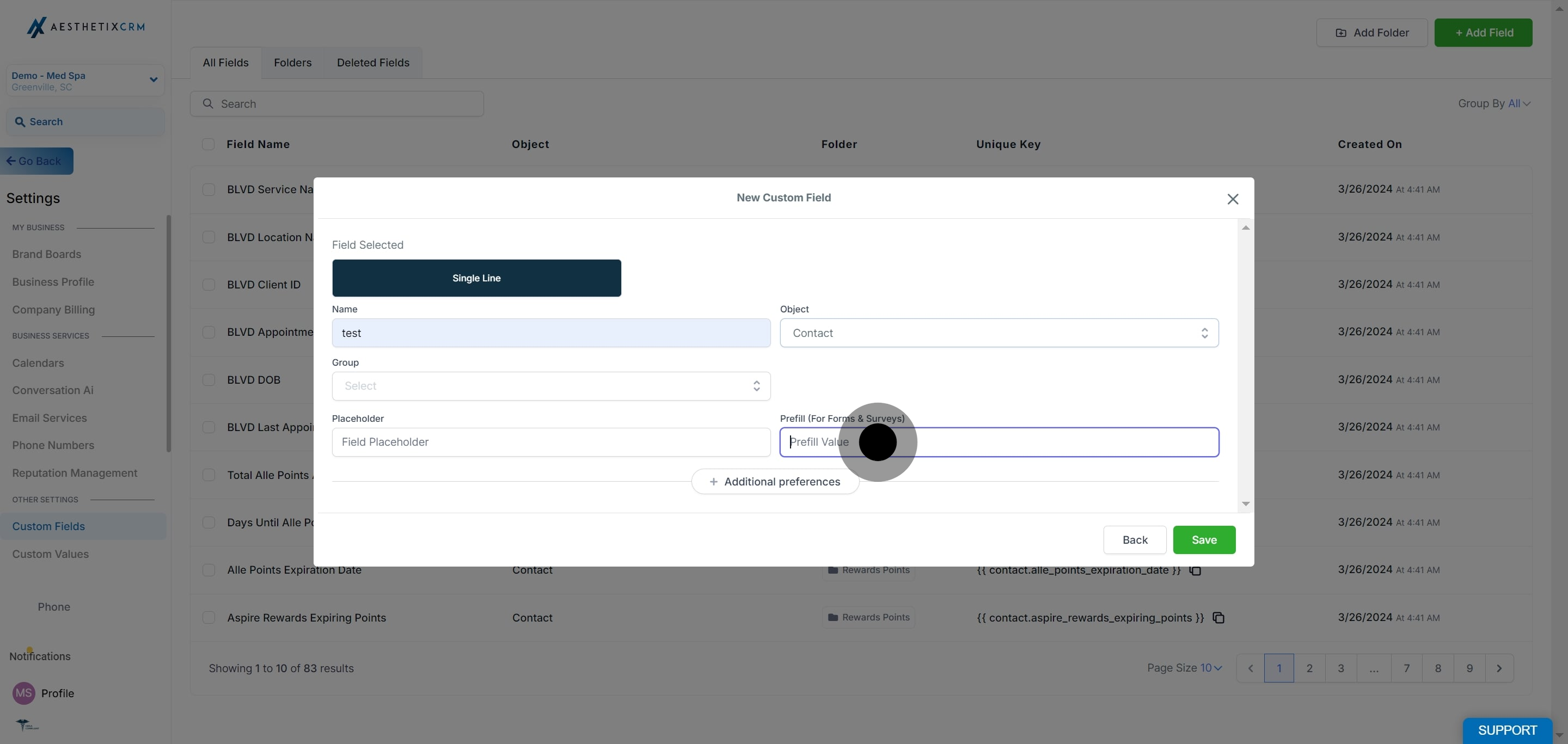Copy the alle_points_expiration_date unique key
Viewport: 1568px width, 744px height.
click(1195, 570)
